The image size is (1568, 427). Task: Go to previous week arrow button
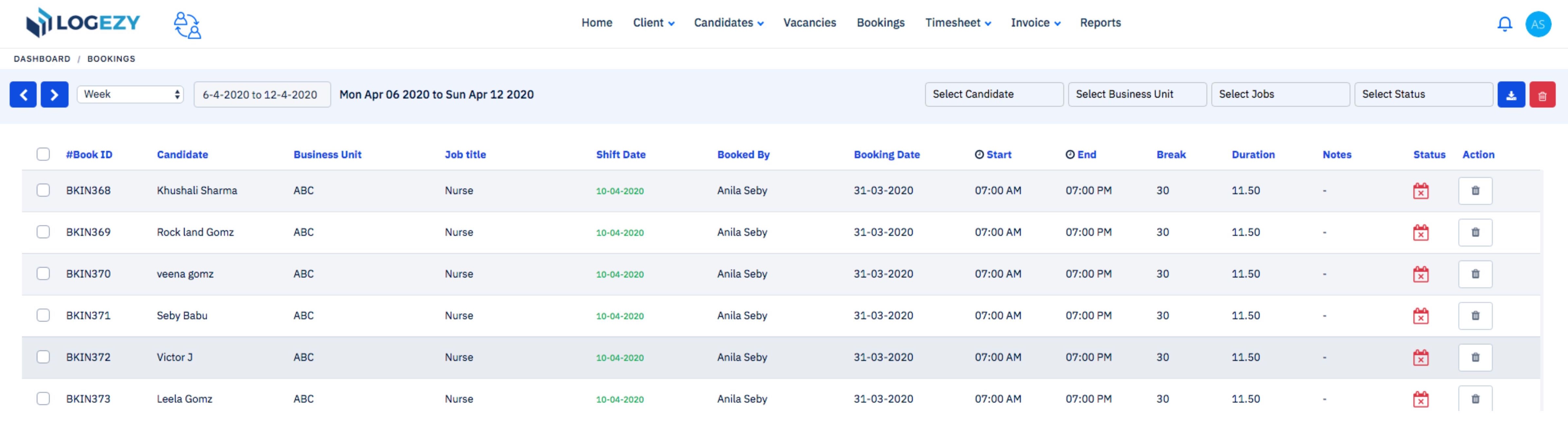[x=23, y=94]
